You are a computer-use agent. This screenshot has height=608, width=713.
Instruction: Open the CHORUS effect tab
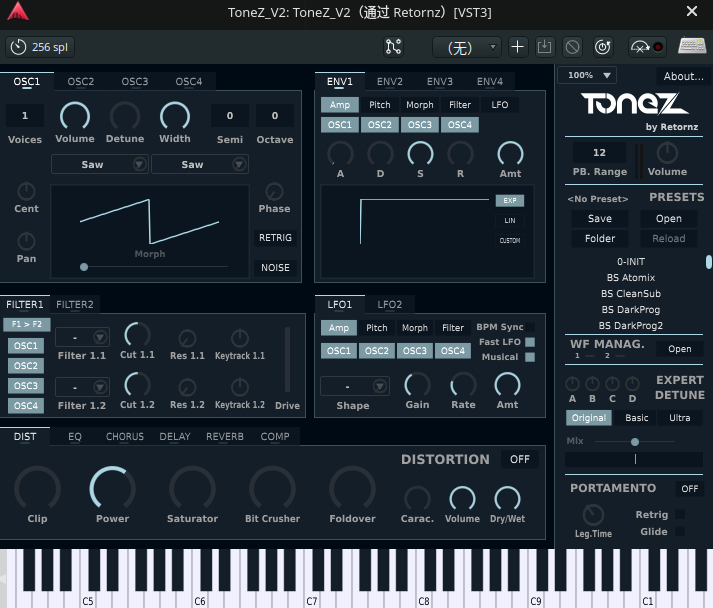click(125, 437)
